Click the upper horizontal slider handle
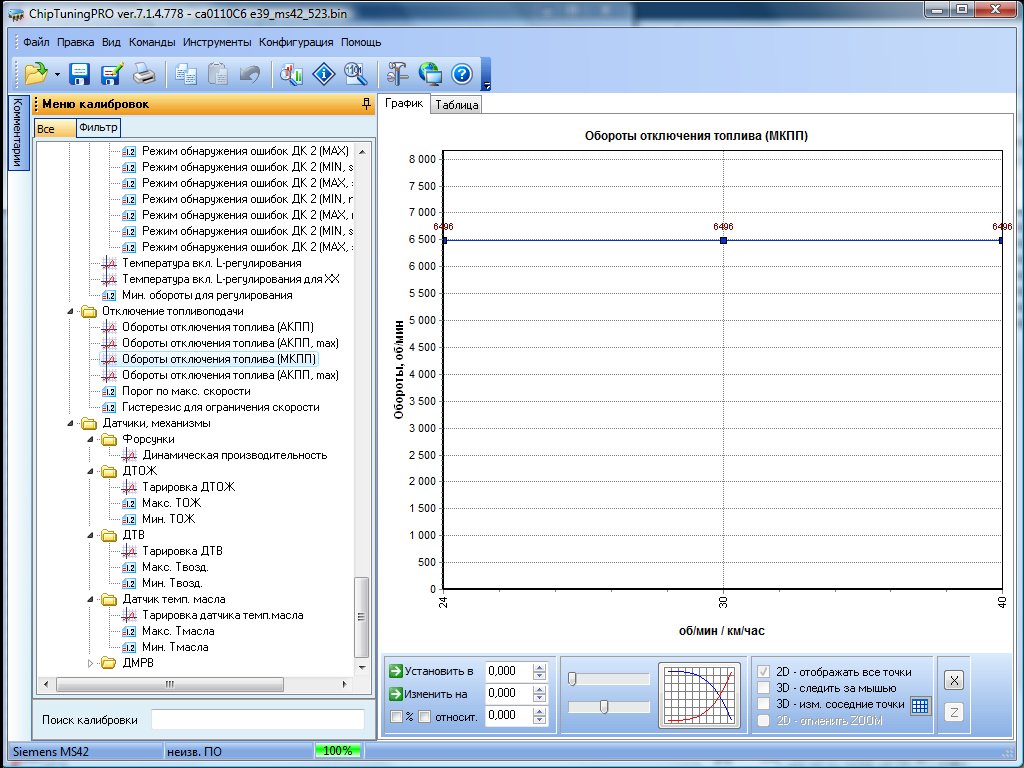Image resolution: width=1024 pixels, height=768 pixels. tap(572, 679)
